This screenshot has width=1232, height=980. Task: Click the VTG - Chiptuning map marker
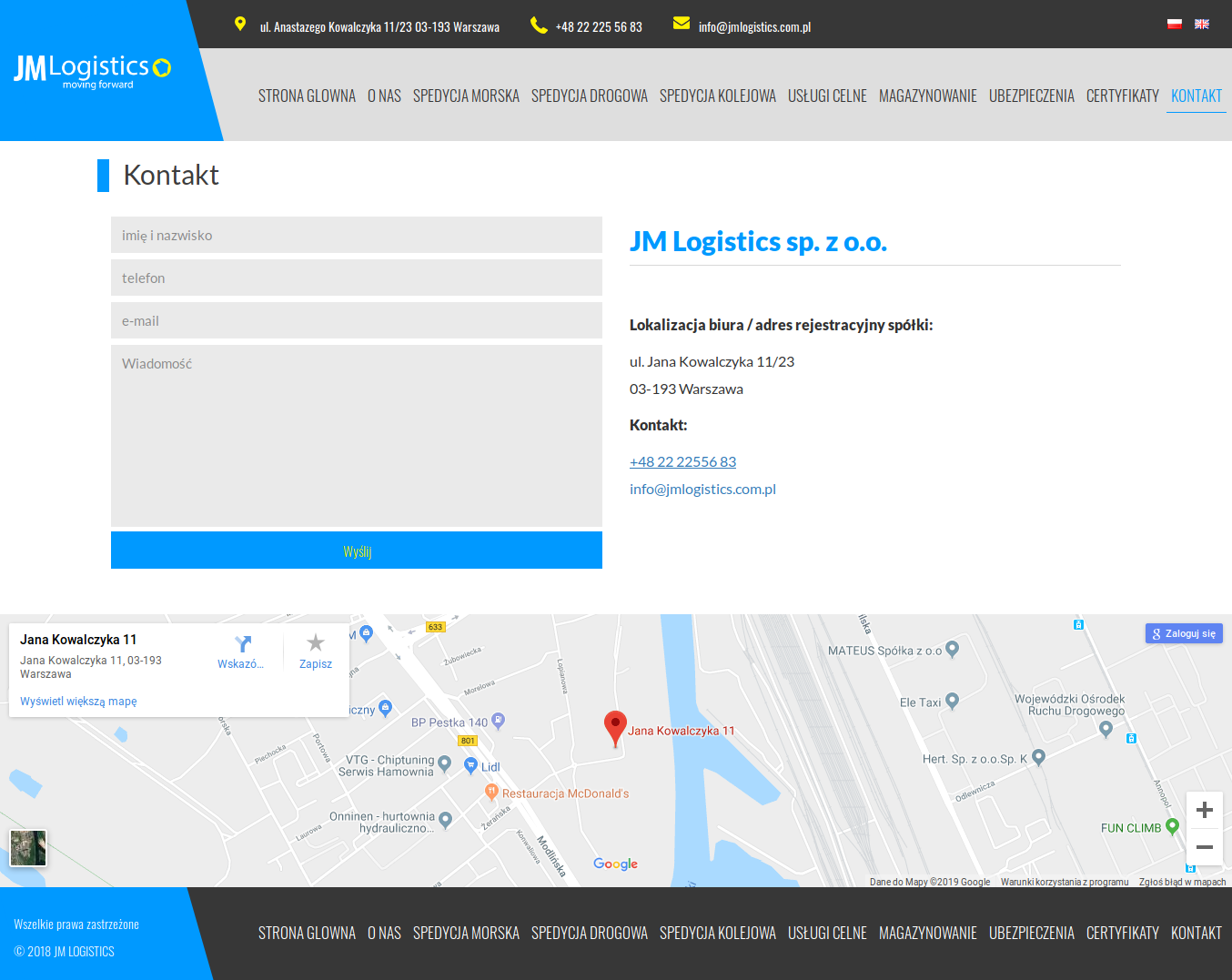(444, 763)
